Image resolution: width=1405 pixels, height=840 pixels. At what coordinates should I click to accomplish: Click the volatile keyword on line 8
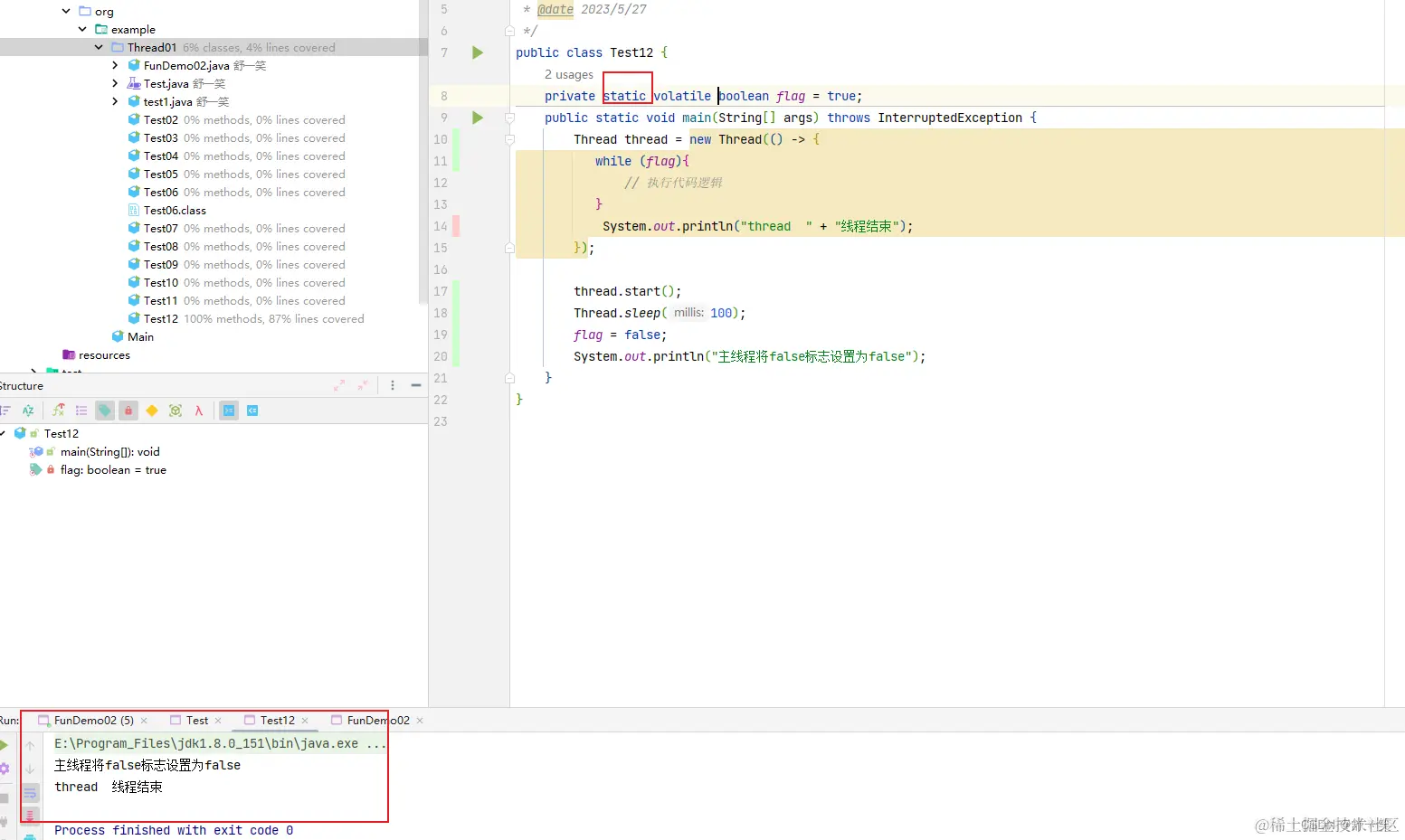[x=682, y=96]
